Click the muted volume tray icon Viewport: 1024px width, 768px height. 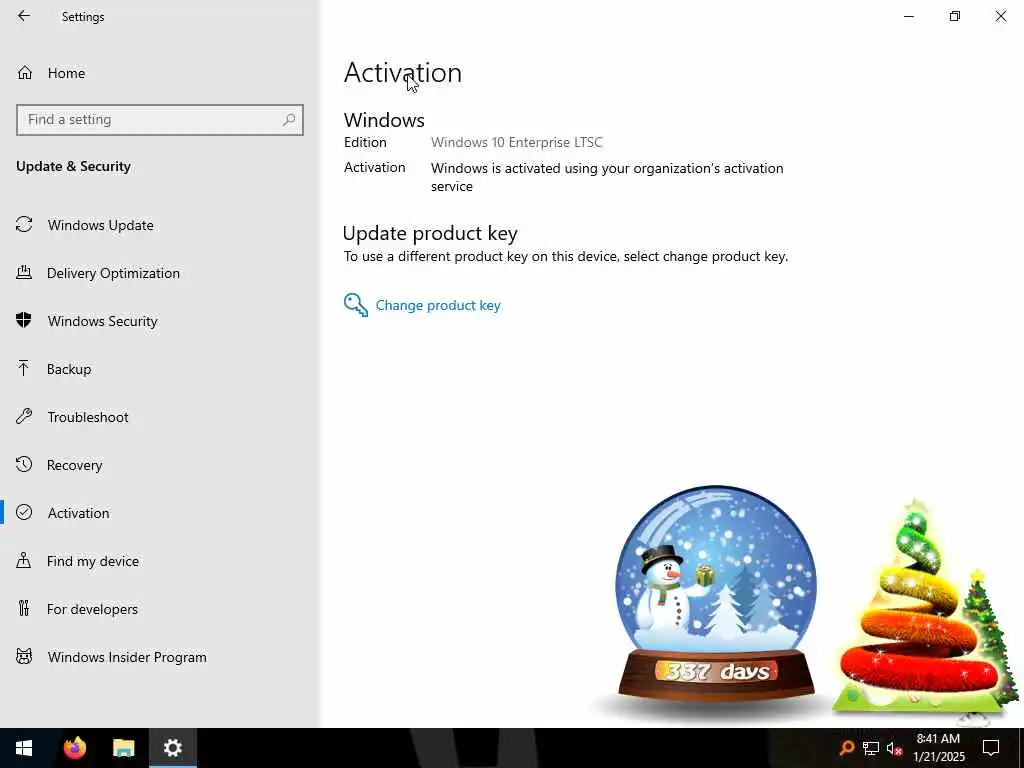894,748
